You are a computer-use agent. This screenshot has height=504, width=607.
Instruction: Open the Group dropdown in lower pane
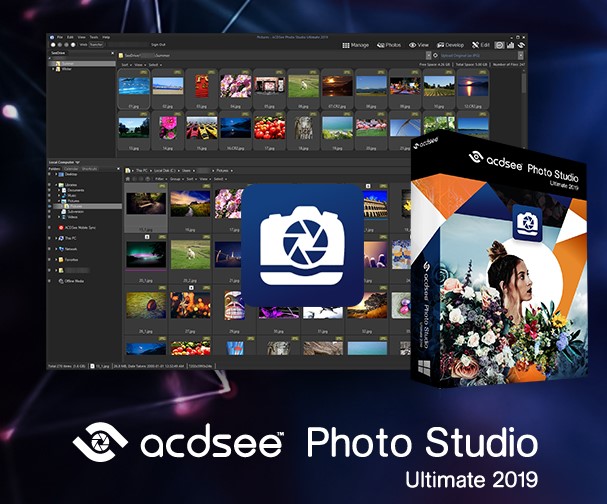pyautogui.click(x=177, y=179)
